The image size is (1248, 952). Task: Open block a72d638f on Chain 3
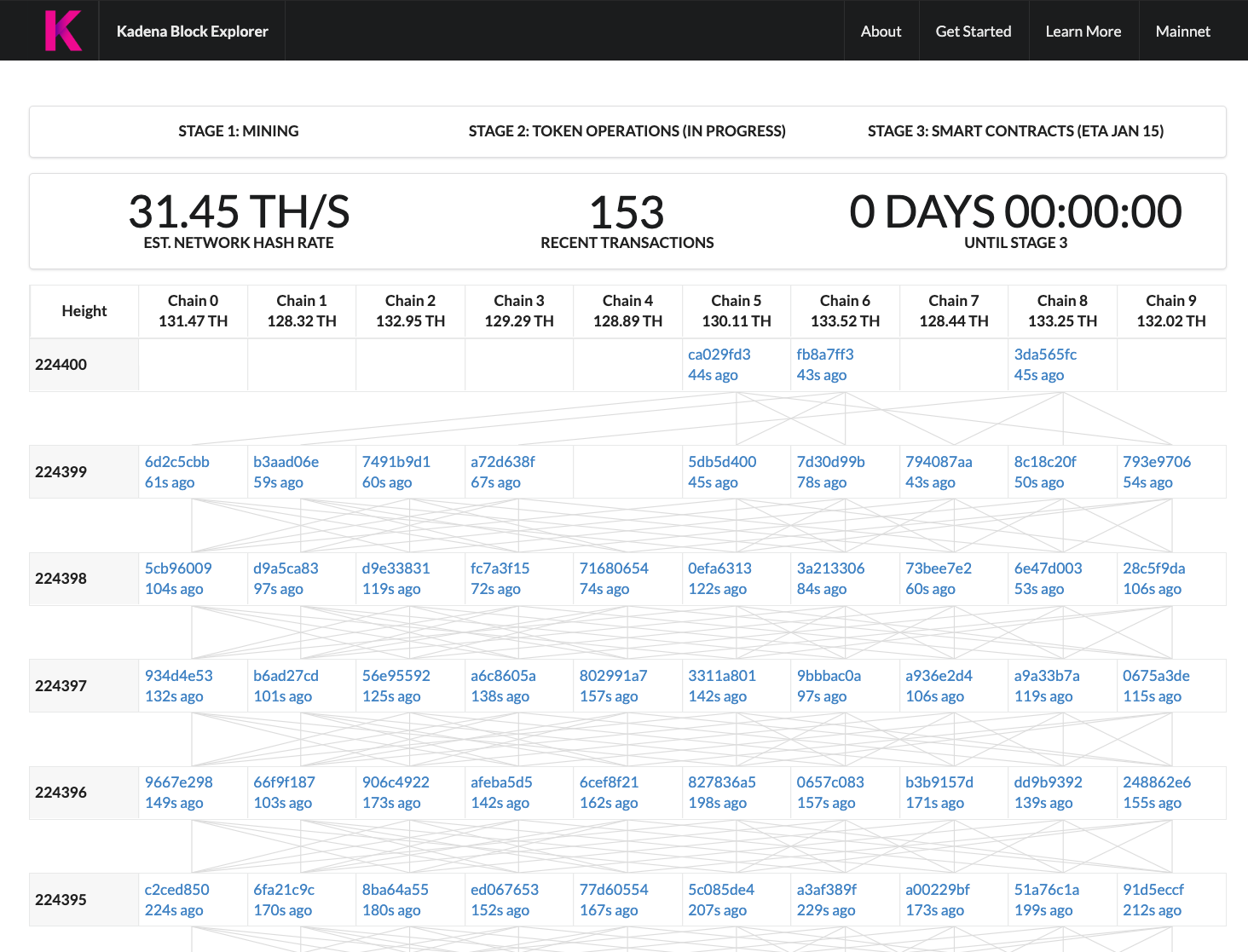503,462
